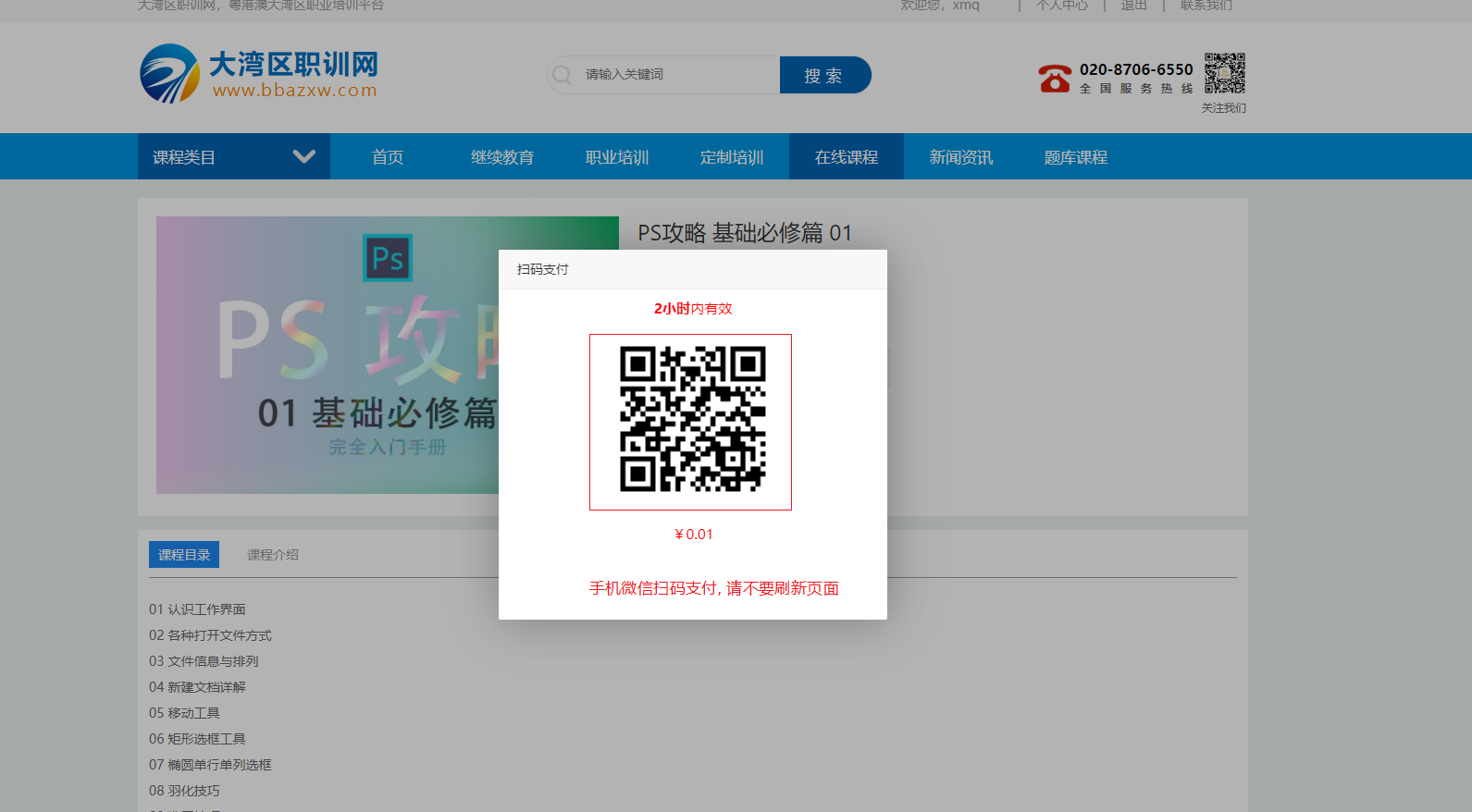Open the 定制培训 nav item

click(732, 157)
